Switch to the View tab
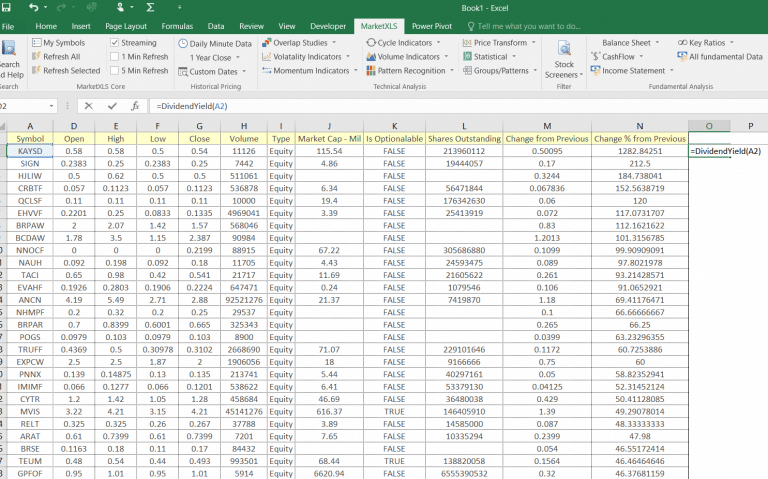The image size is (768, 479). 287,26
